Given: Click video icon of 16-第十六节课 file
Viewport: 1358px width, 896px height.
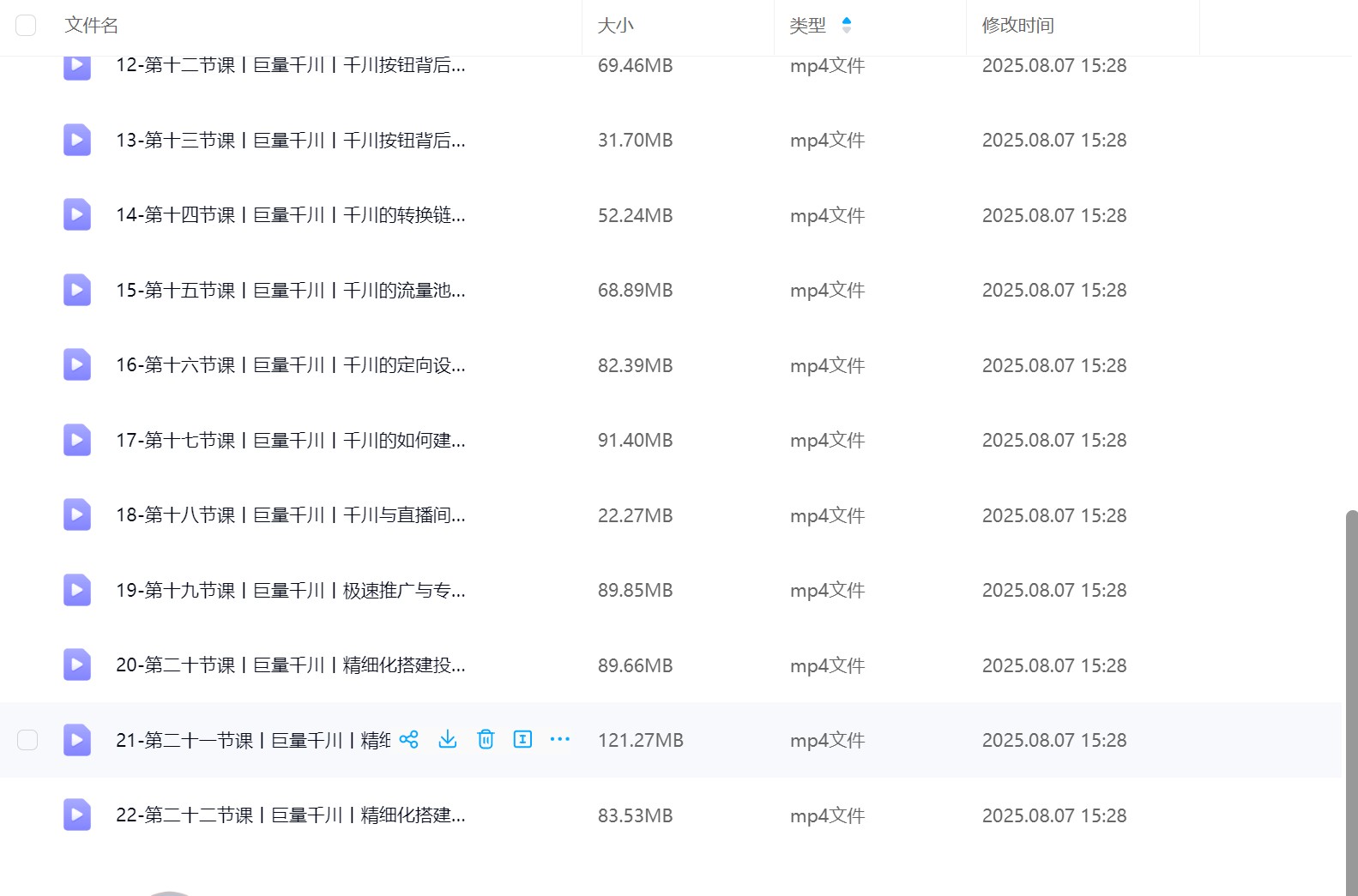Looking at the screenshot, I should coord(77,364).
